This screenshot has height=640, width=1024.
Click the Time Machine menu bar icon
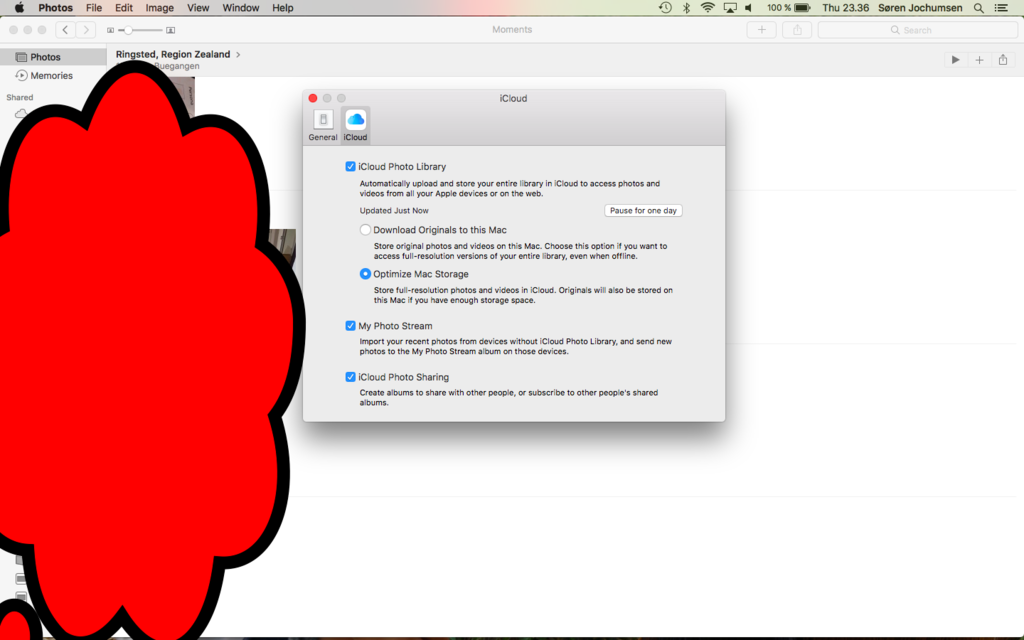[x=665, y=8]
